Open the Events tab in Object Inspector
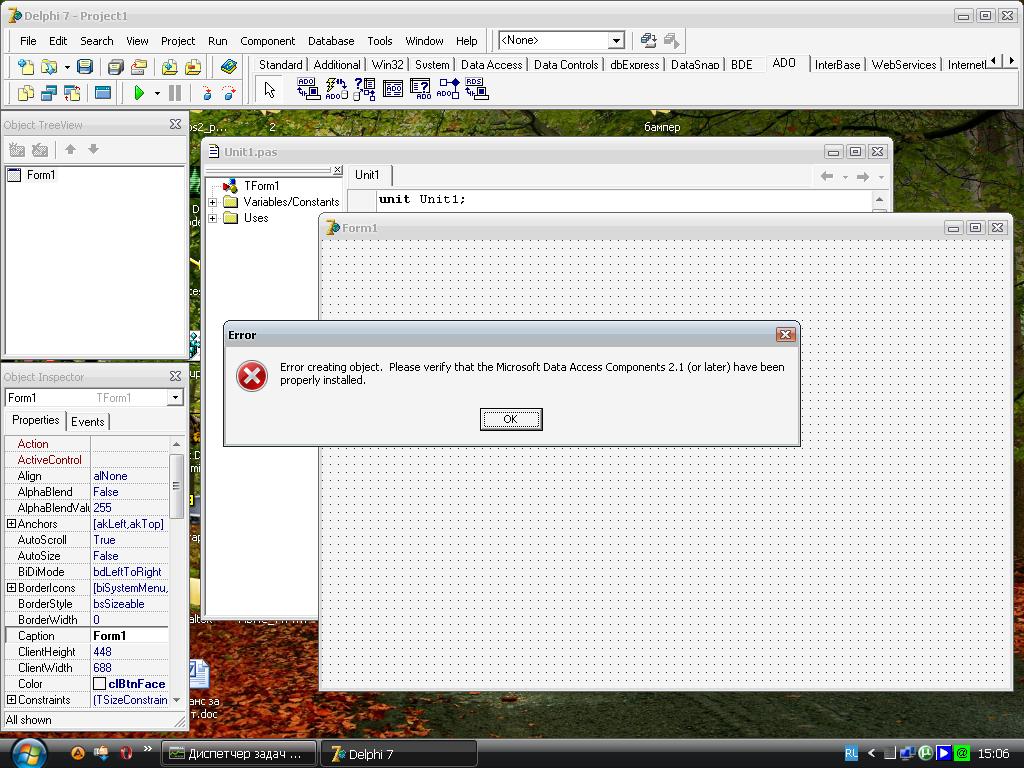 (x=88, y=421)
